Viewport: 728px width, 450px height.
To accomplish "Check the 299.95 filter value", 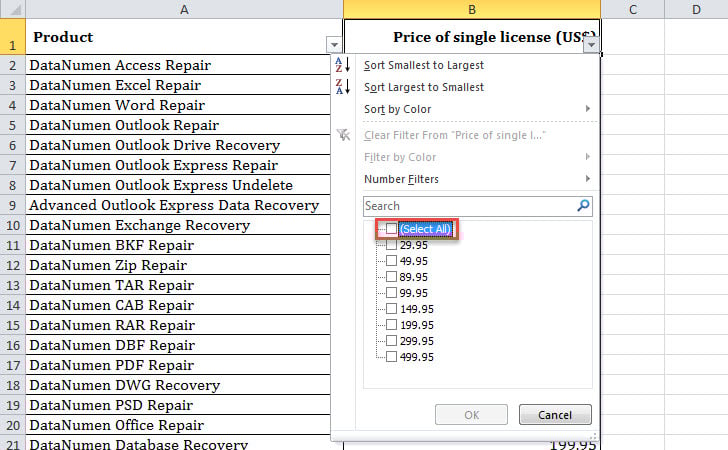I will (391, 340).
